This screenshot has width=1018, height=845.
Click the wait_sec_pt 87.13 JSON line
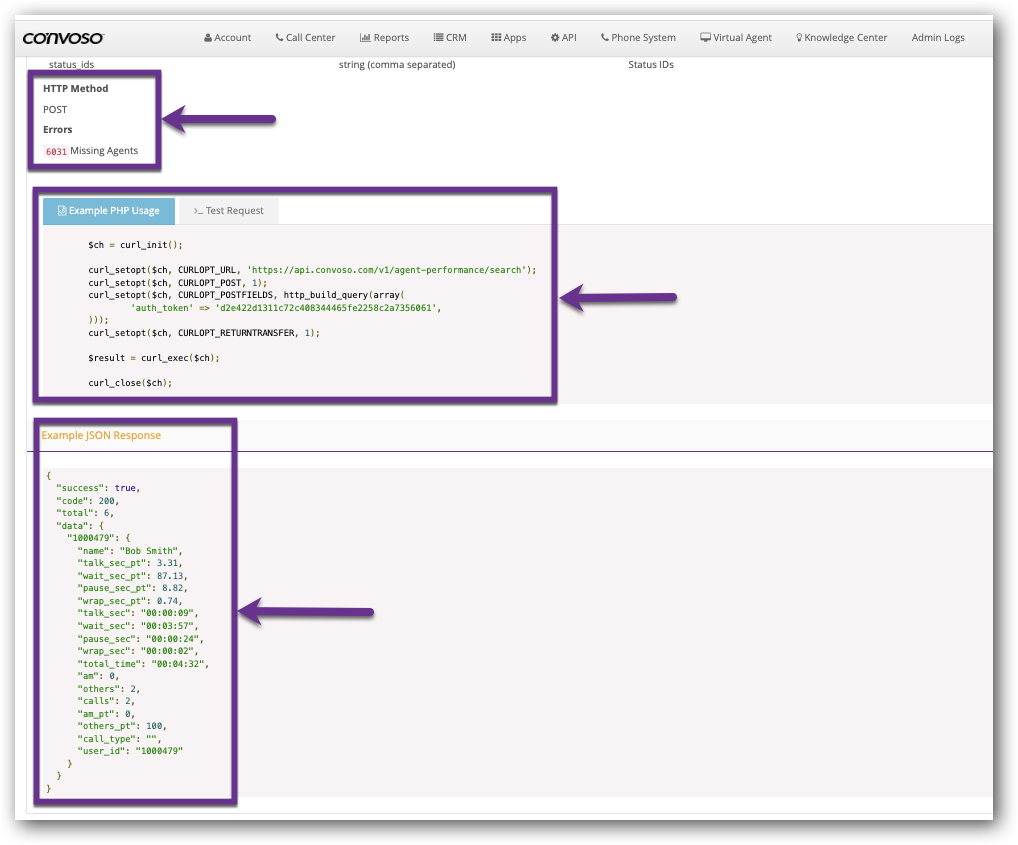click(132, 576)
